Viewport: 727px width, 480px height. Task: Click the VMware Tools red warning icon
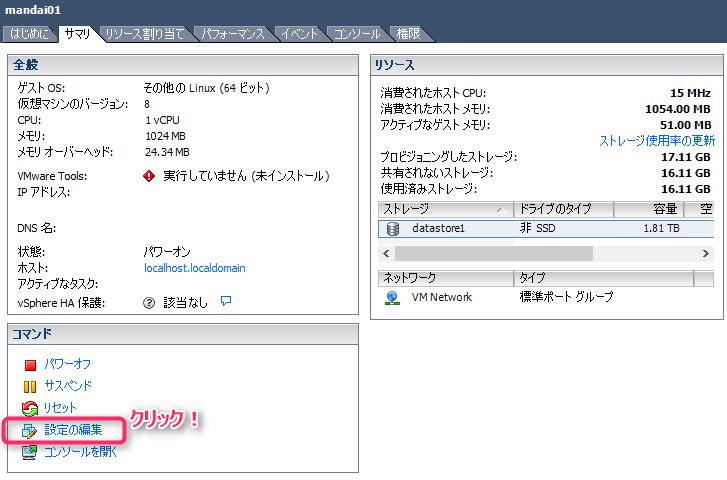(149, 176)
